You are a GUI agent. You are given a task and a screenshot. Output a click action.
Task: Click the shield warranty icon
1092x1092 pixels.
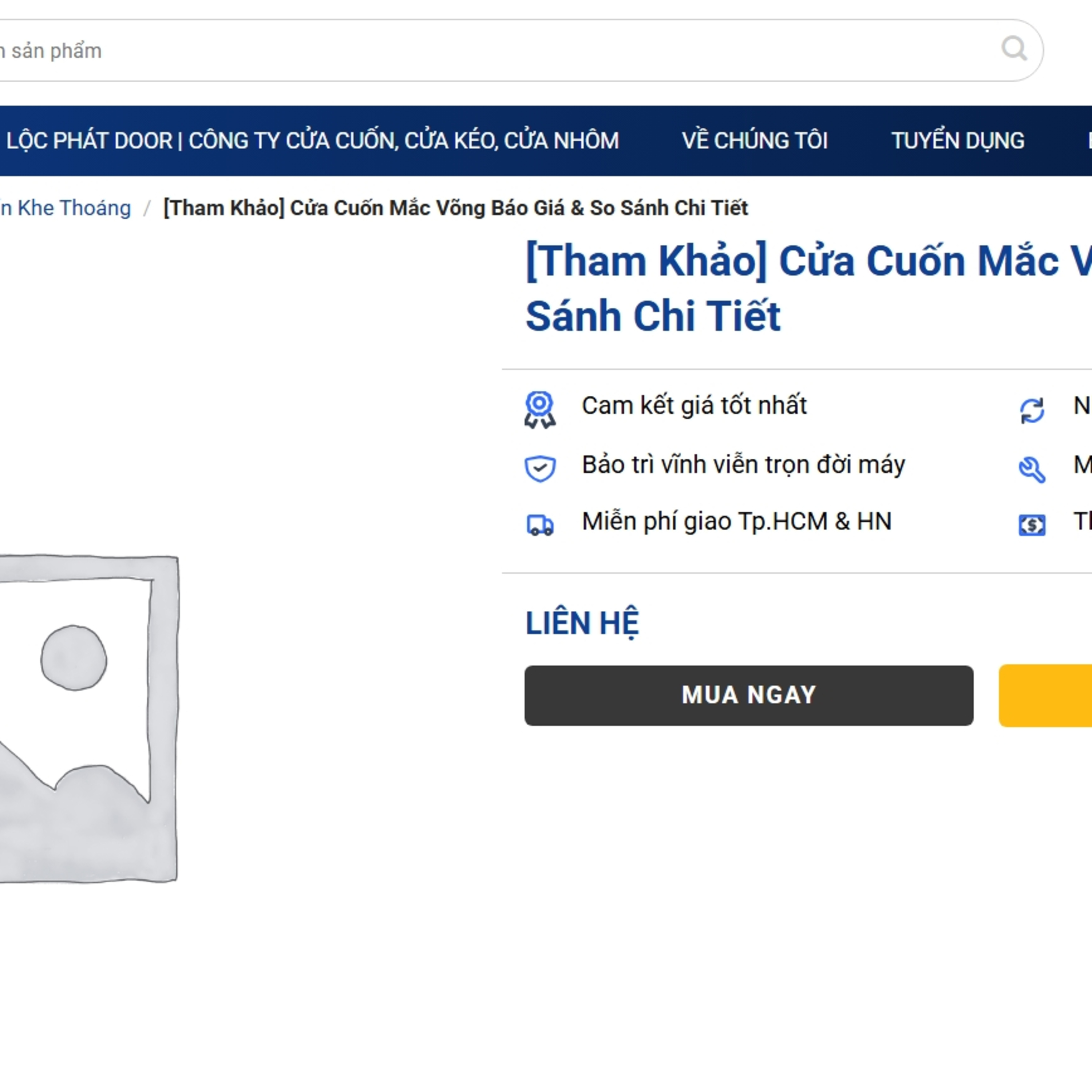point(540,468)
